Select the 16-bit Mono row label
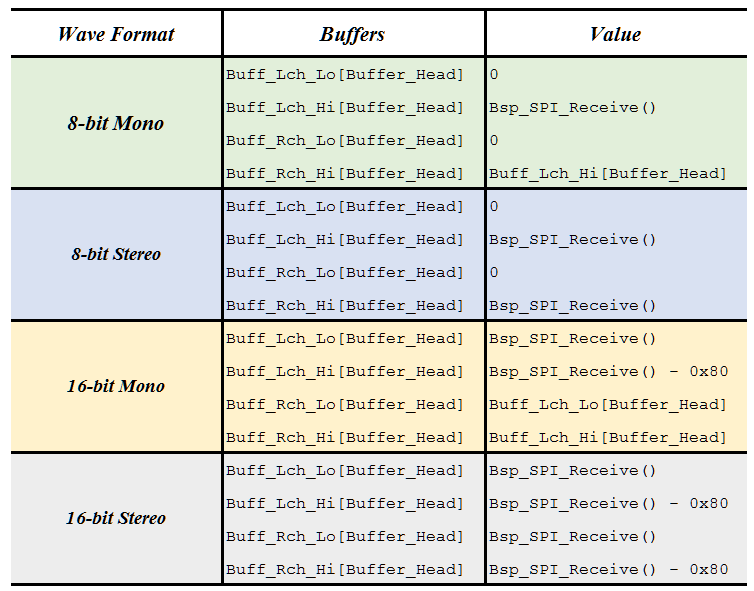 tap(116, 386)
